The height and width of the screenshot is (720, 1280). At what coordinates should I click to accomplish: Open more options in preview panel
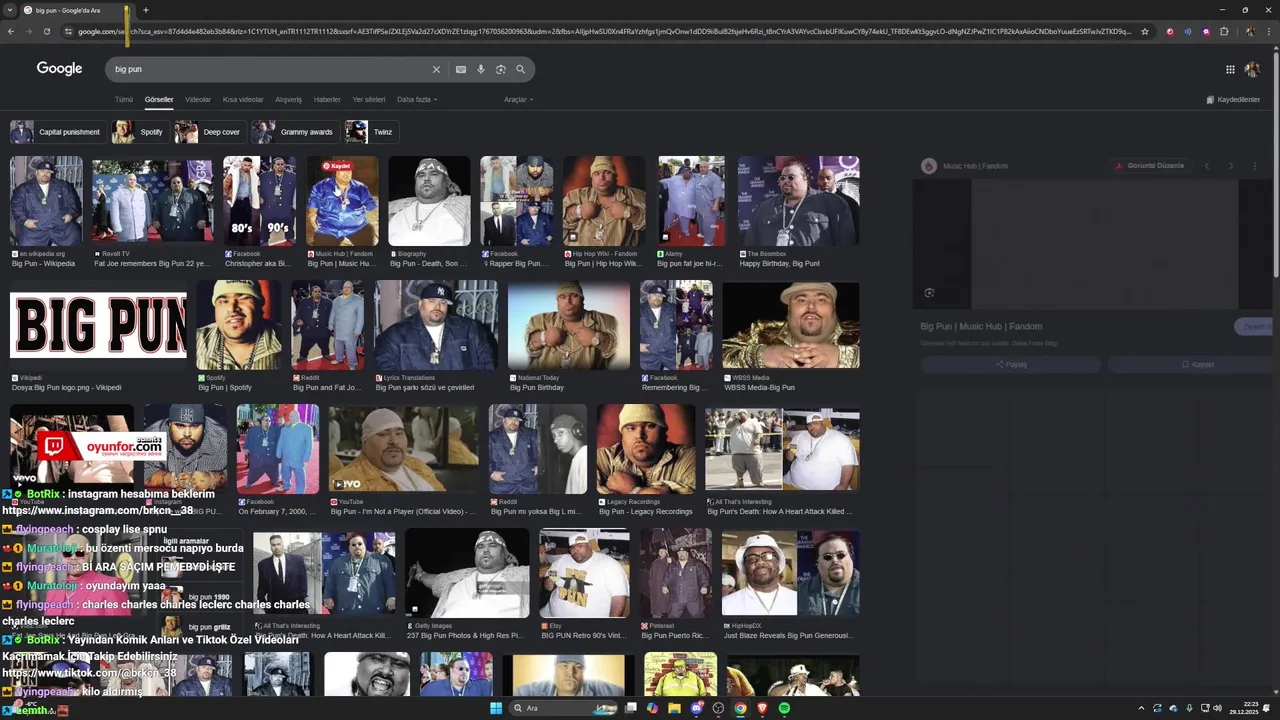point(1255,166)
